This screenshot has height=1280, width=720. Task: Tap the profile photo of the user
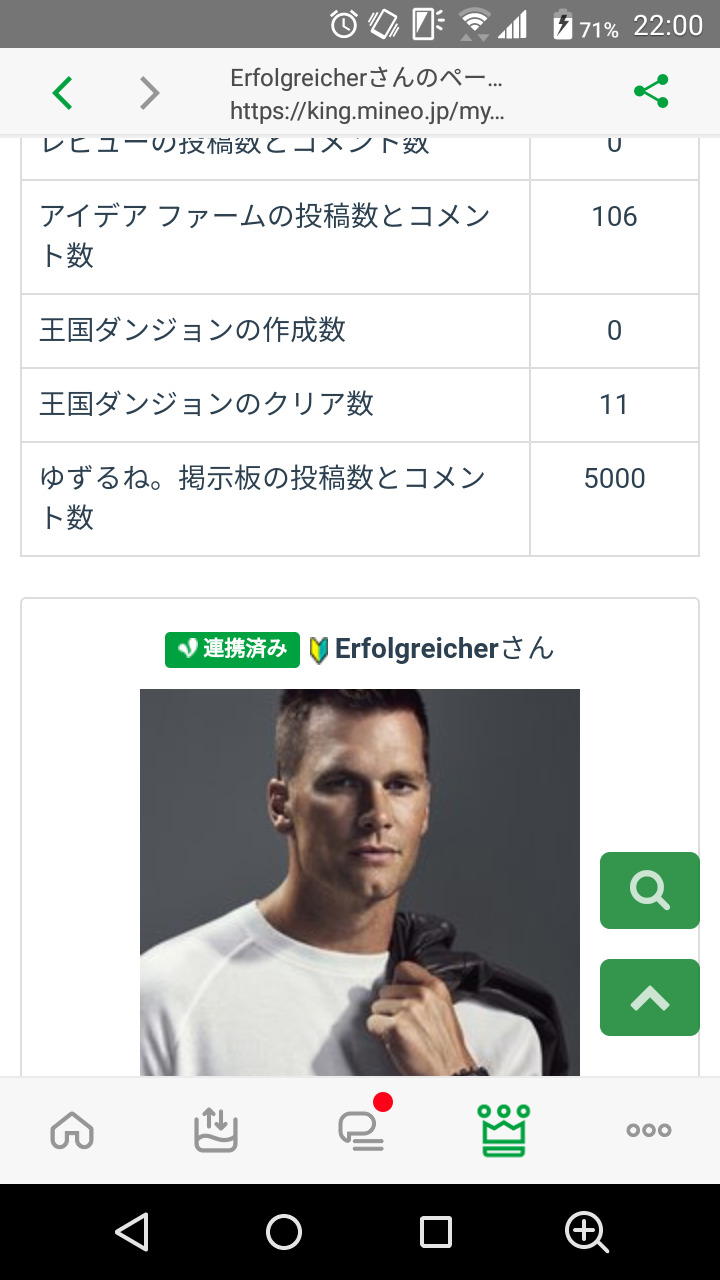359,882
